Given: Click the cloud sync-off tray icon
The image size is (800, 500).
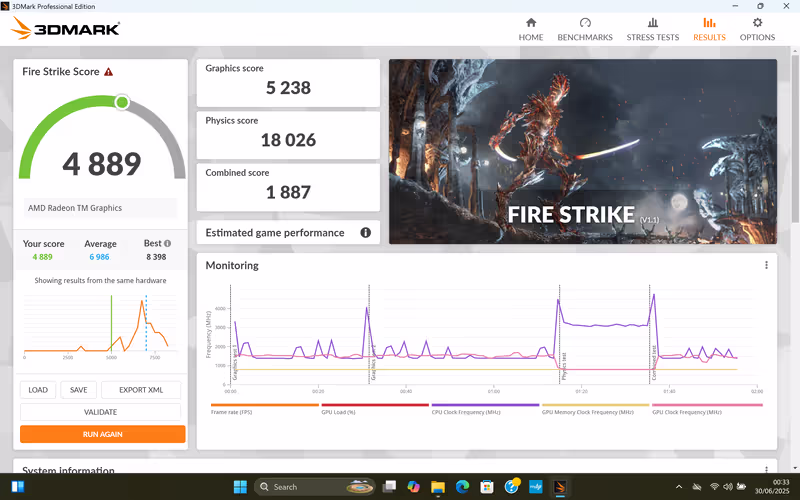Looking at the screenshot, I should point(696,487).
